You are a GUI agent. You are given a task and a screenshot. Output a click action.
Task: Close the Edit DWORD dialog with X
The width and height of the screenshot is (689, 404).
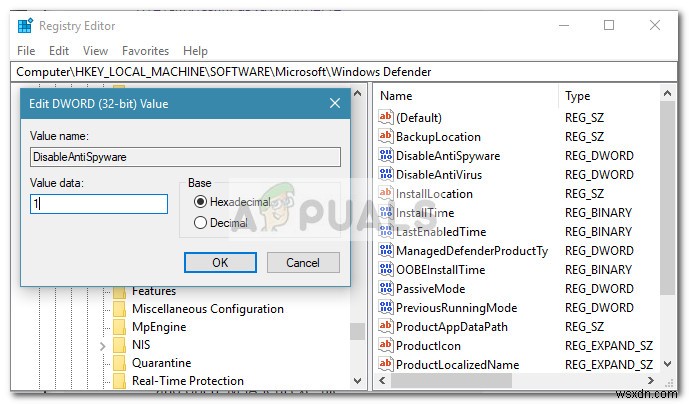(x=335, y=103)
